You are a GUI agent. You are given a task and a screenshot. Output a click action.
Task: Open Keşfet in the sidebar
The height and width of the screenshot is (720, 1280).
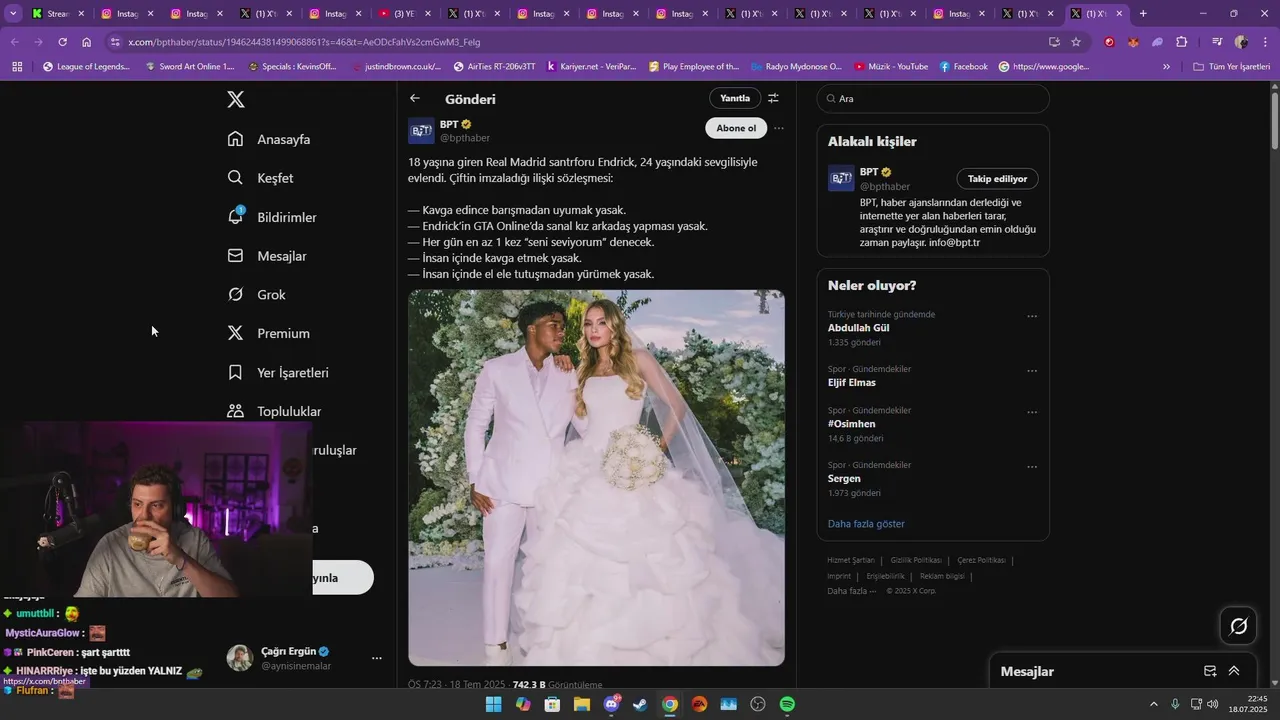pyautogui.click(x=261, y=178)
